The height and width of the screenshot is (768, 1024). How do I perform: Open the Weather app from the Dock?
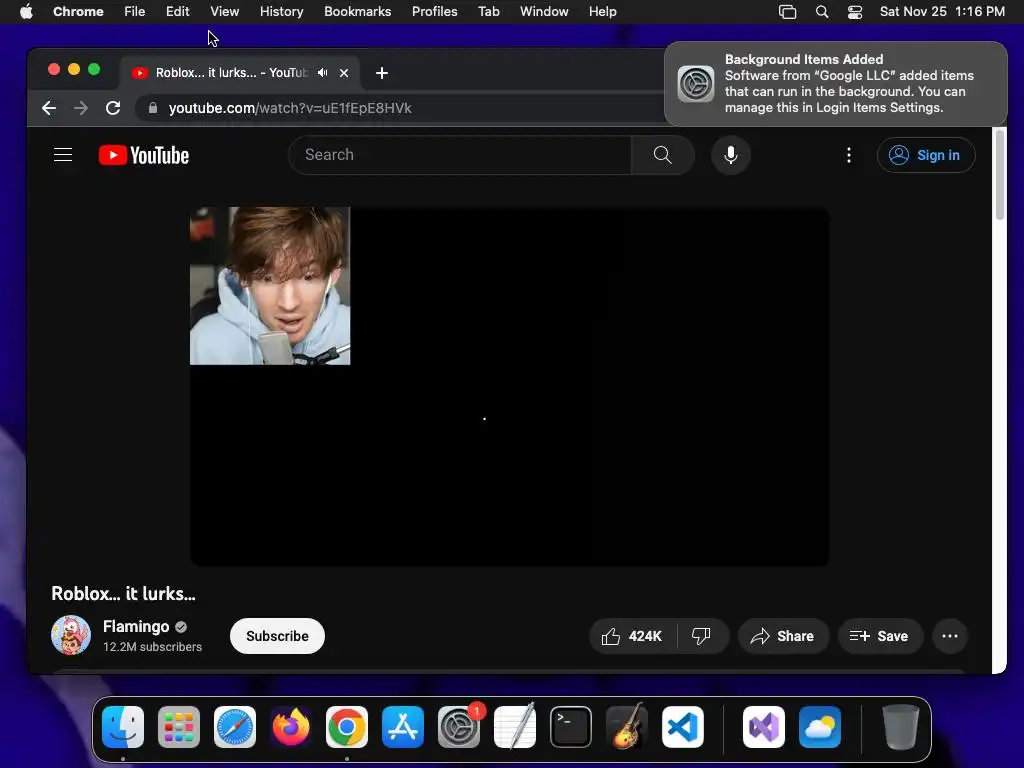(820, 727)
